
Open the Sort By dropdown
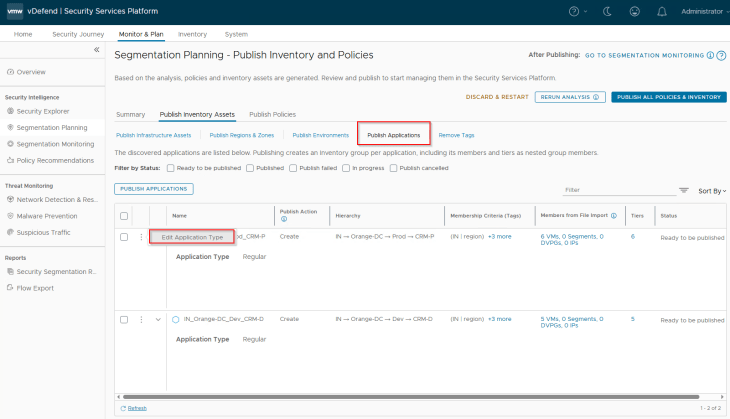(712, 190)
